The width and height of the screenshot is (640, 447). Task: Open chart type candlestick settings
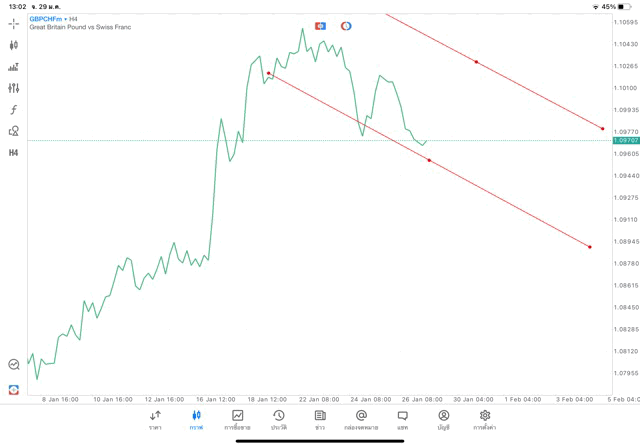click(13, 45)
